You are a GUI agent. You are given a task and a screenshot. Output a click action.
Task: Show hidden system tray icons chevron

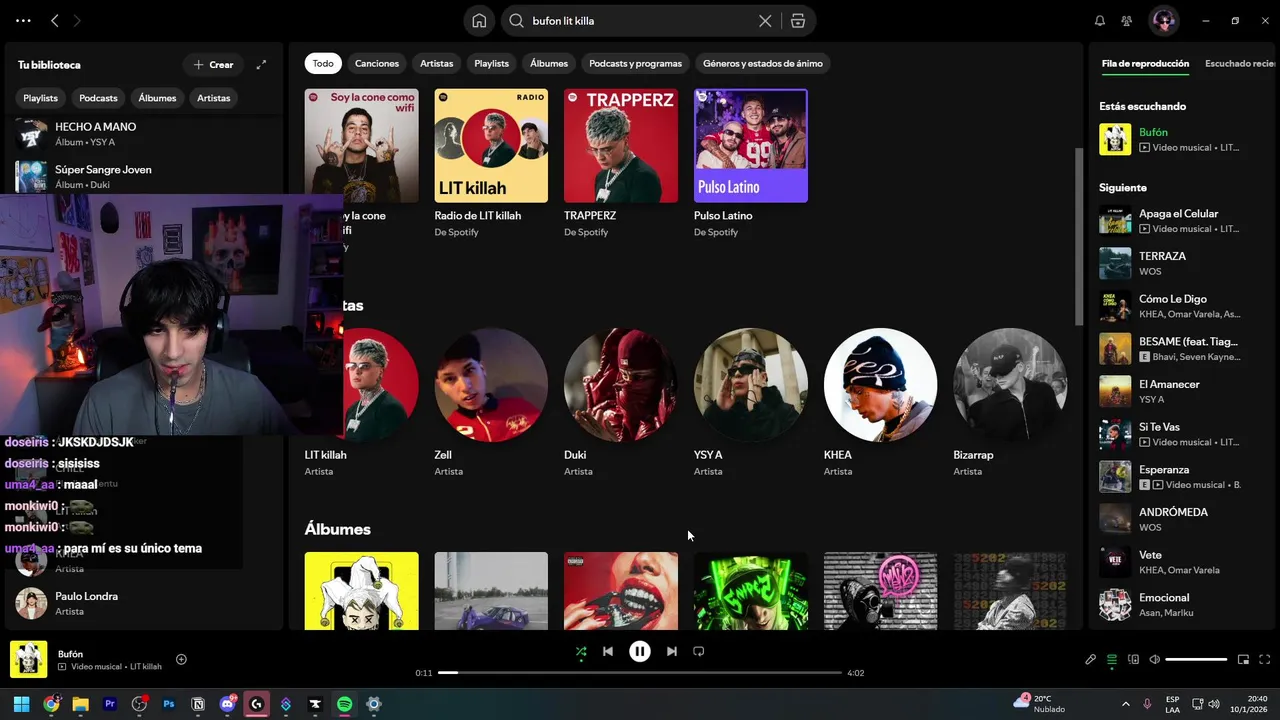(x=1125, y=704)
